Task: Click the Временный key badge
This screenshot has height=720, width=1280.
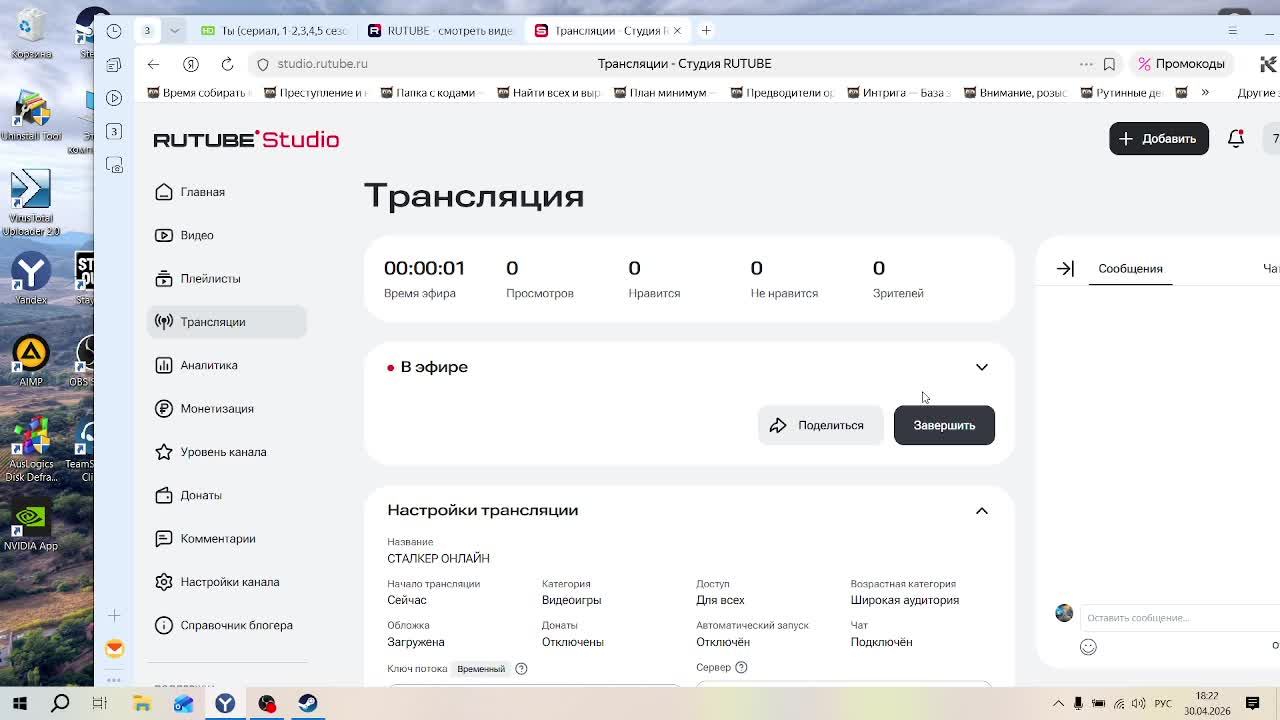Action: 481,668
